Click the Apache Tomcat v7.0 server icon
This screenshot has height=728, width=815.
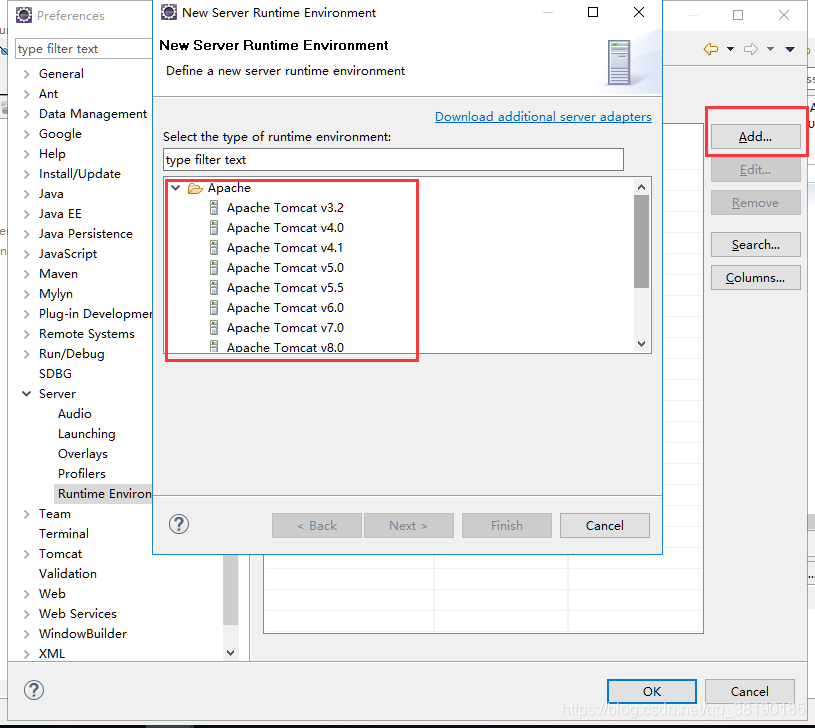pyautogui.click(x=214, y=328)
